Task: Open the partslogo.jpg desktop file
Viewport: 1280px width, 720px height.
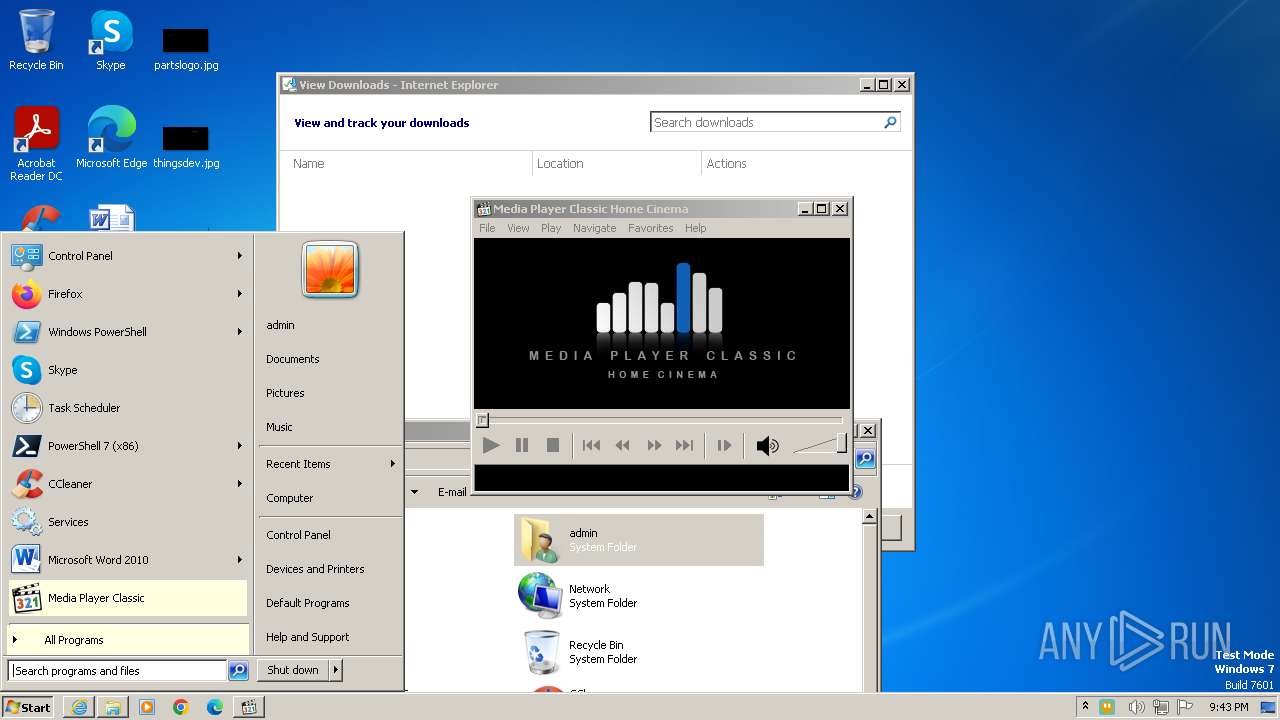Action: pos(186,50)
